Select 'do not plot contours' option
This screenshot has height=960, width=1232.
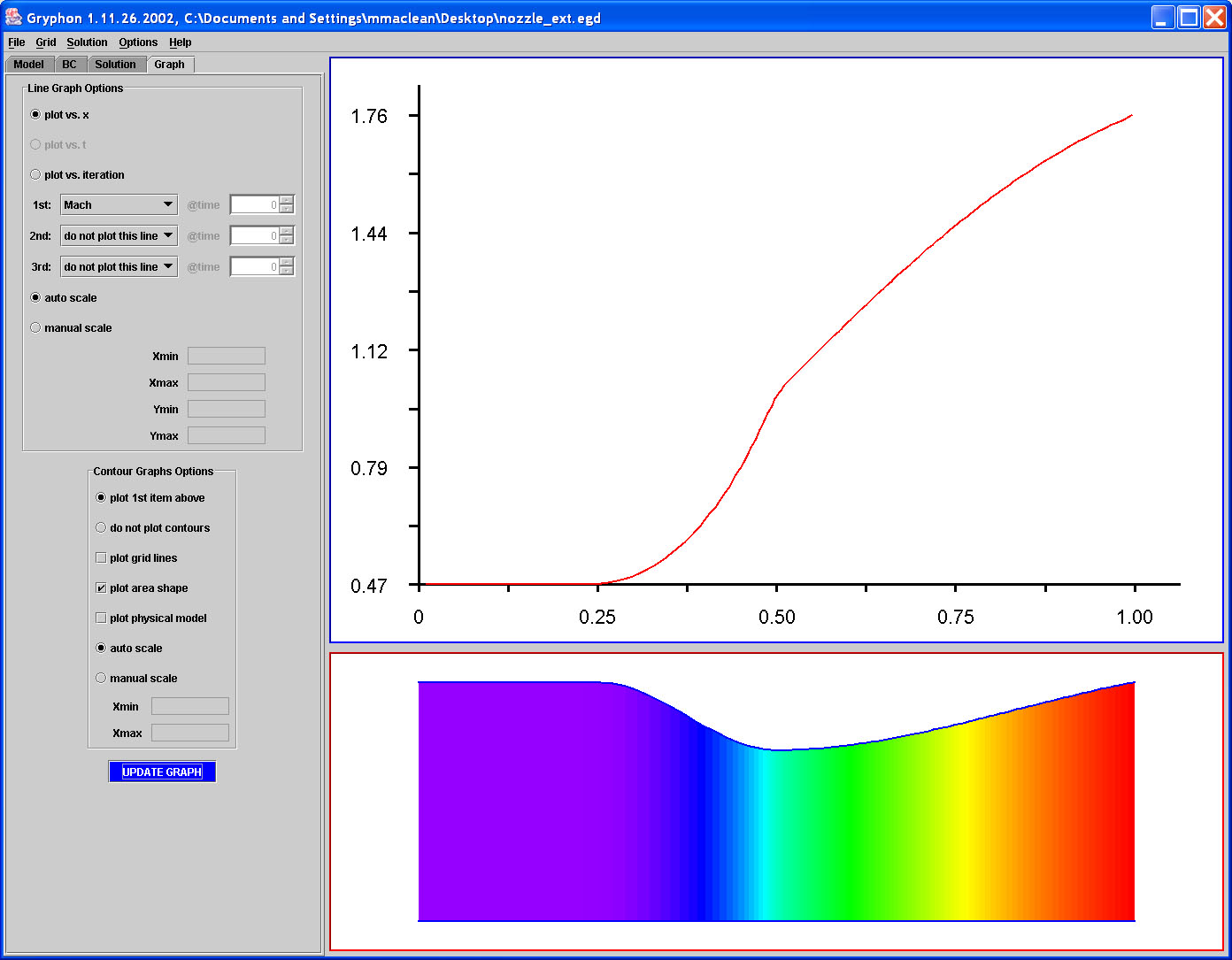point(101,528)
